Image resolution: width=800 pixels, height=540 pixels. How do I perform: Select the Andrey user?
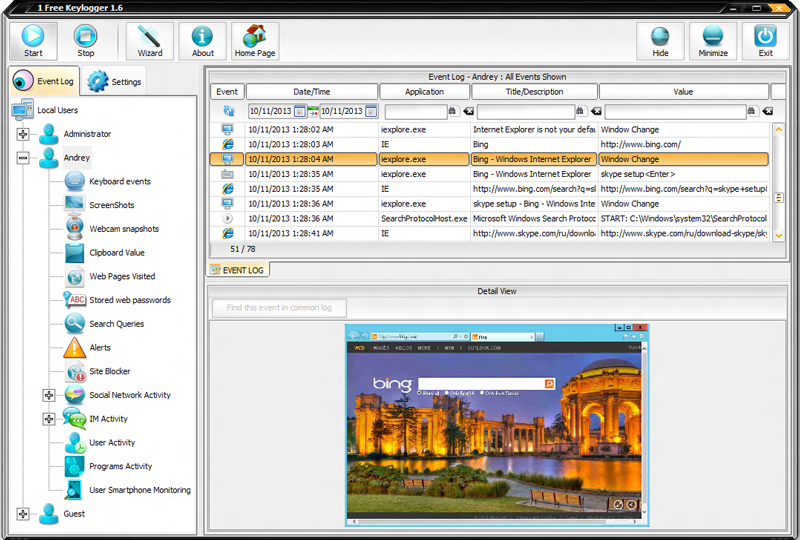[x=77, y=158]
